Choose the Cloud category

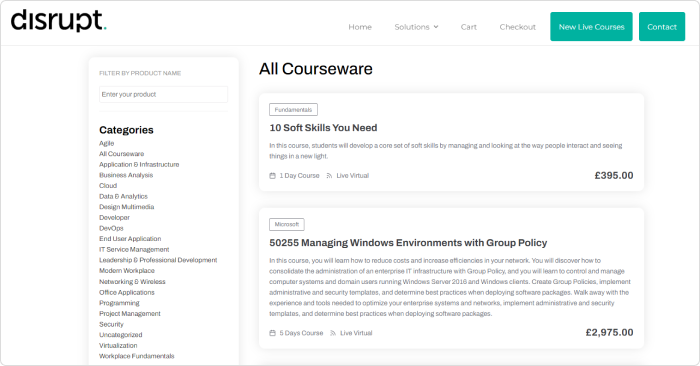pos(108,186)
